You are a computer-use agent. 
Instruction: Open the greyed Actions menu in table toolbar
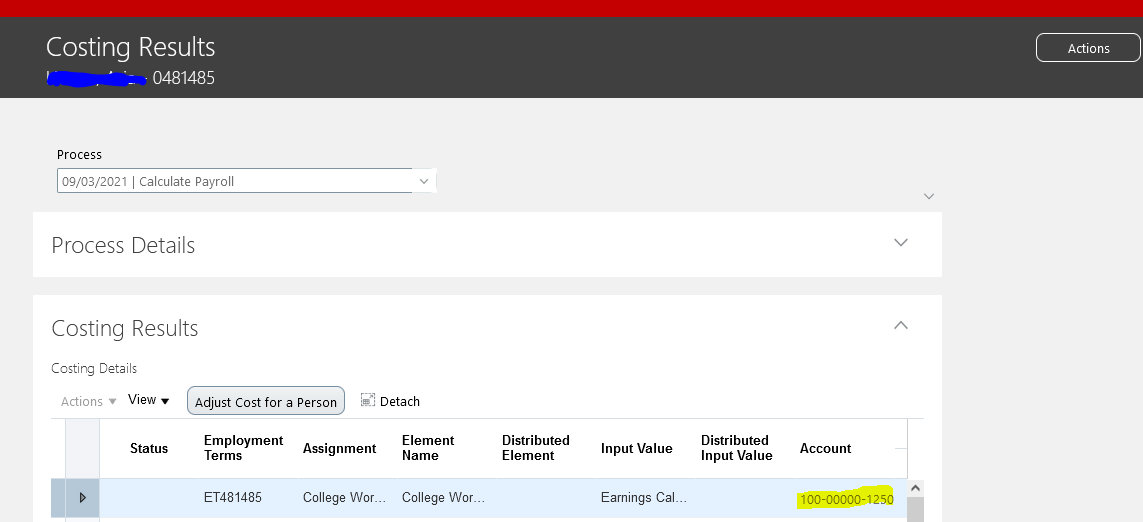coord(88,401)
